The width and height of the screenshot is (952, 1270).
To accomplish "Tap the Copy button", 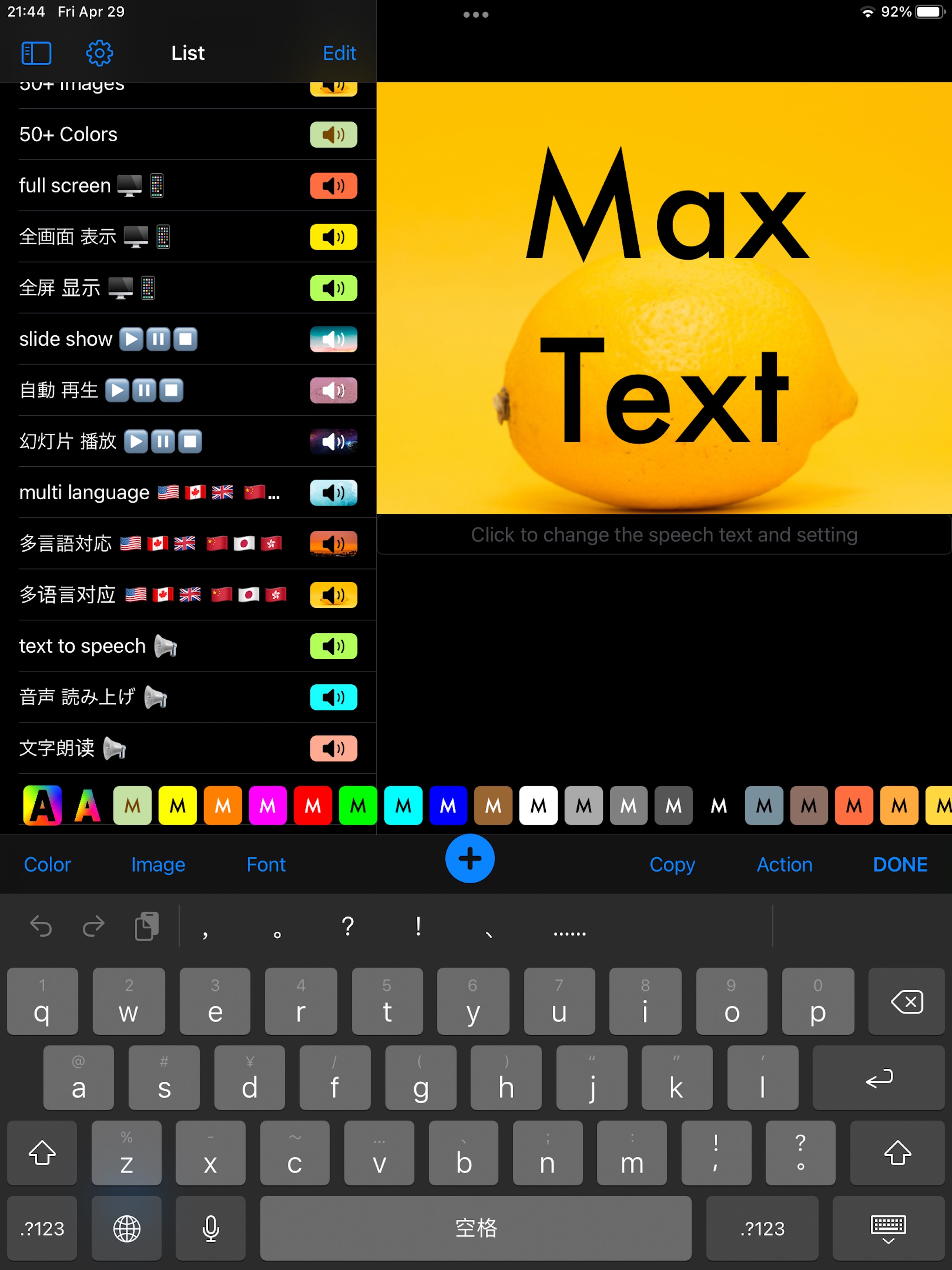I will tap(673, 863).
